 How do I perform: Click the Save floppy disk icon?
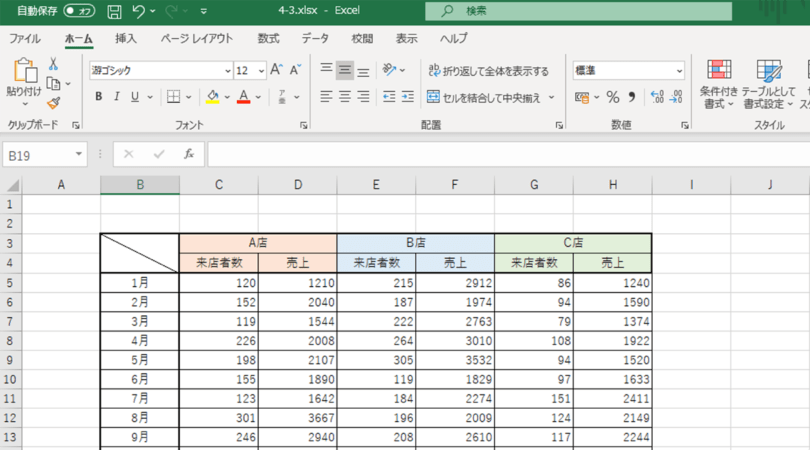tap(114, 12)
